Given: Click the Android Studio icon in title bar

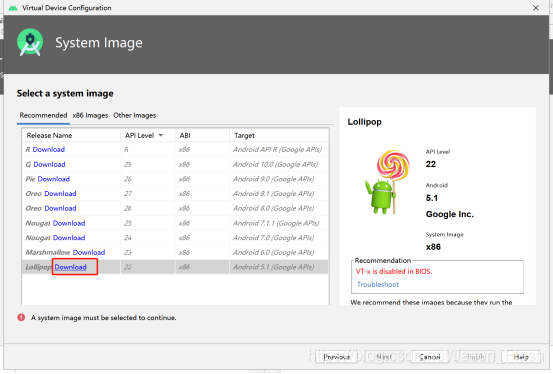Looking at the screenshot, I should pyautogui.click(x=13, y=8).
